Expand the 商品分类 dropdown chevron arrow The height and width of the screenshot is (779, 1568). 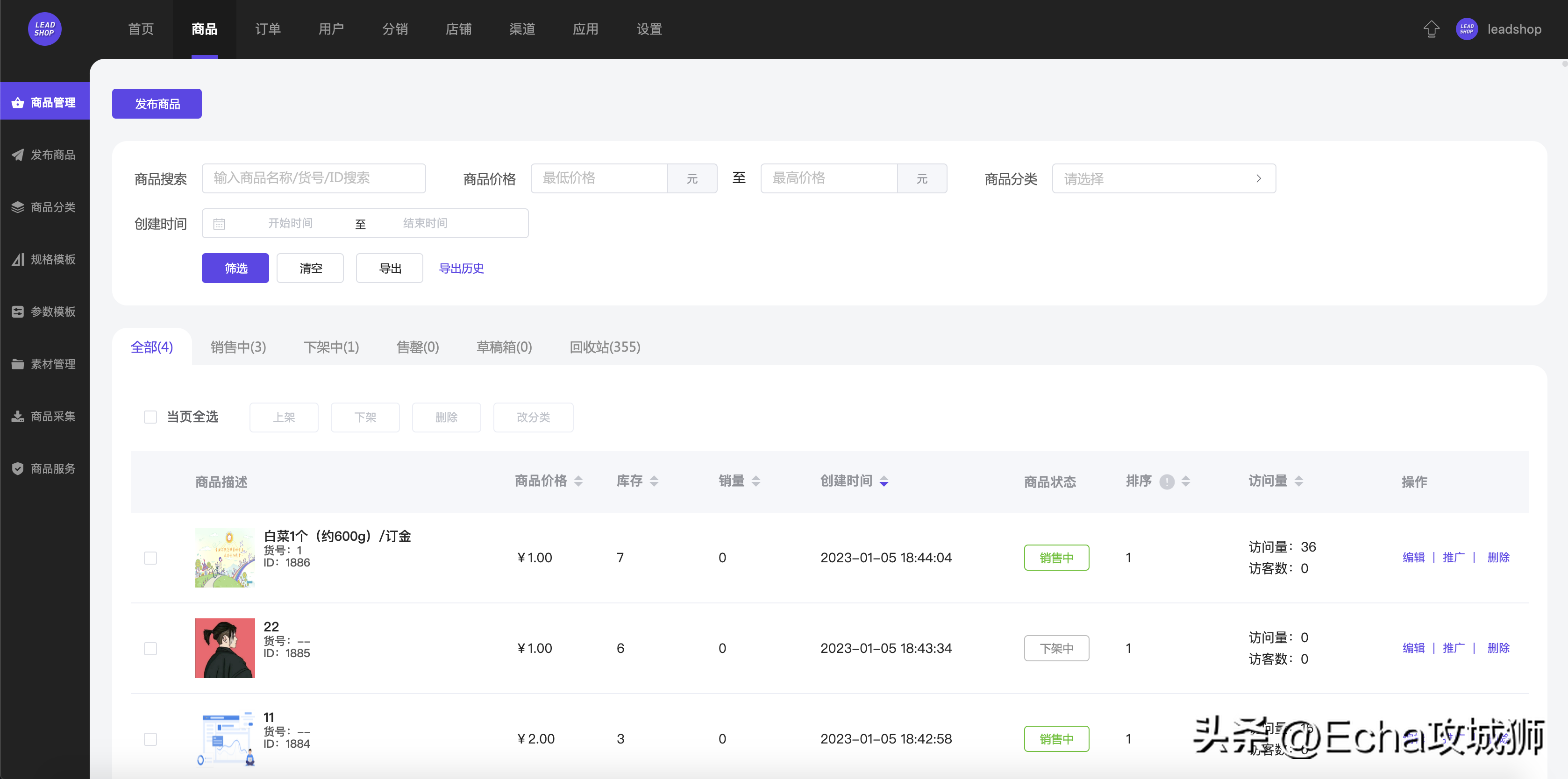[x=1258, y=178]
